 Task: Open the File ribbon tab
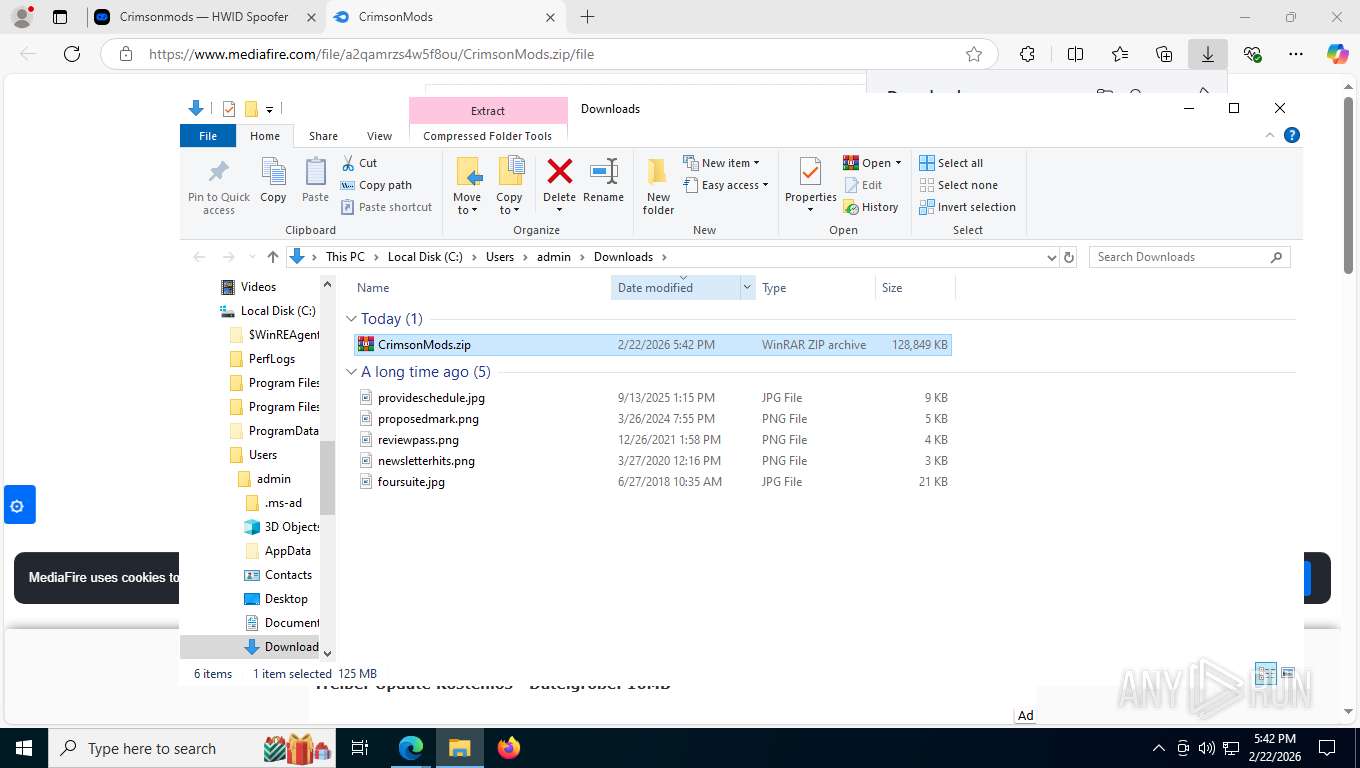coord(208,136)
